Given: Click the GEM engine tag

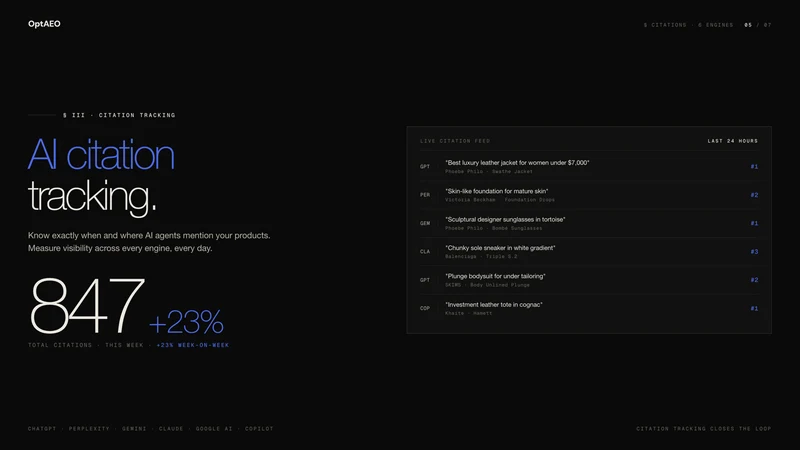Looking at the screenshot, I should pyautogui.click(x=425, y=223).
